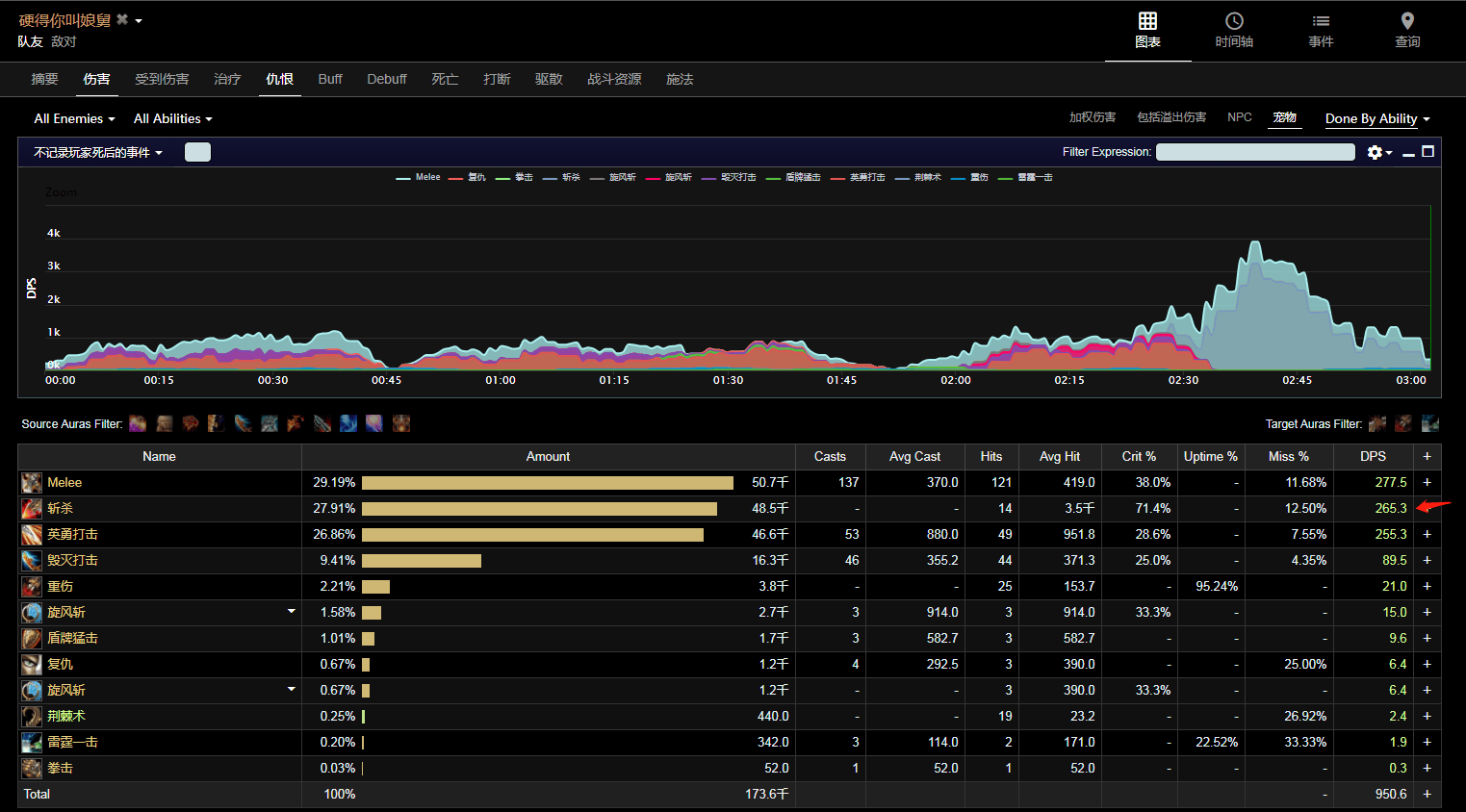Toggle the Melee series in the chart legend

click(x=418, y=177)
